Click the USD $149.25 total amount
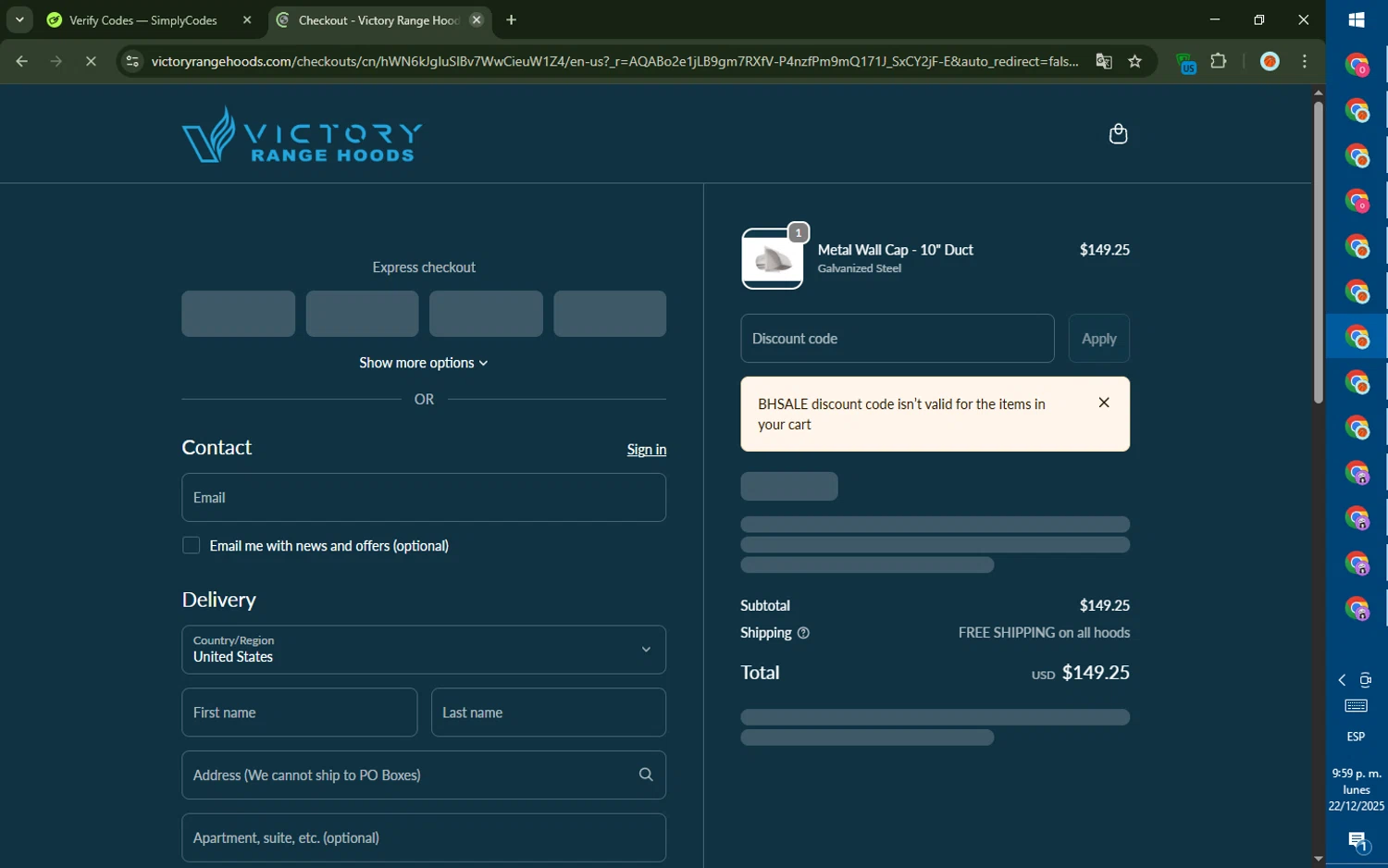Viewport: 1388px width, 868px height. [1081, 673]
